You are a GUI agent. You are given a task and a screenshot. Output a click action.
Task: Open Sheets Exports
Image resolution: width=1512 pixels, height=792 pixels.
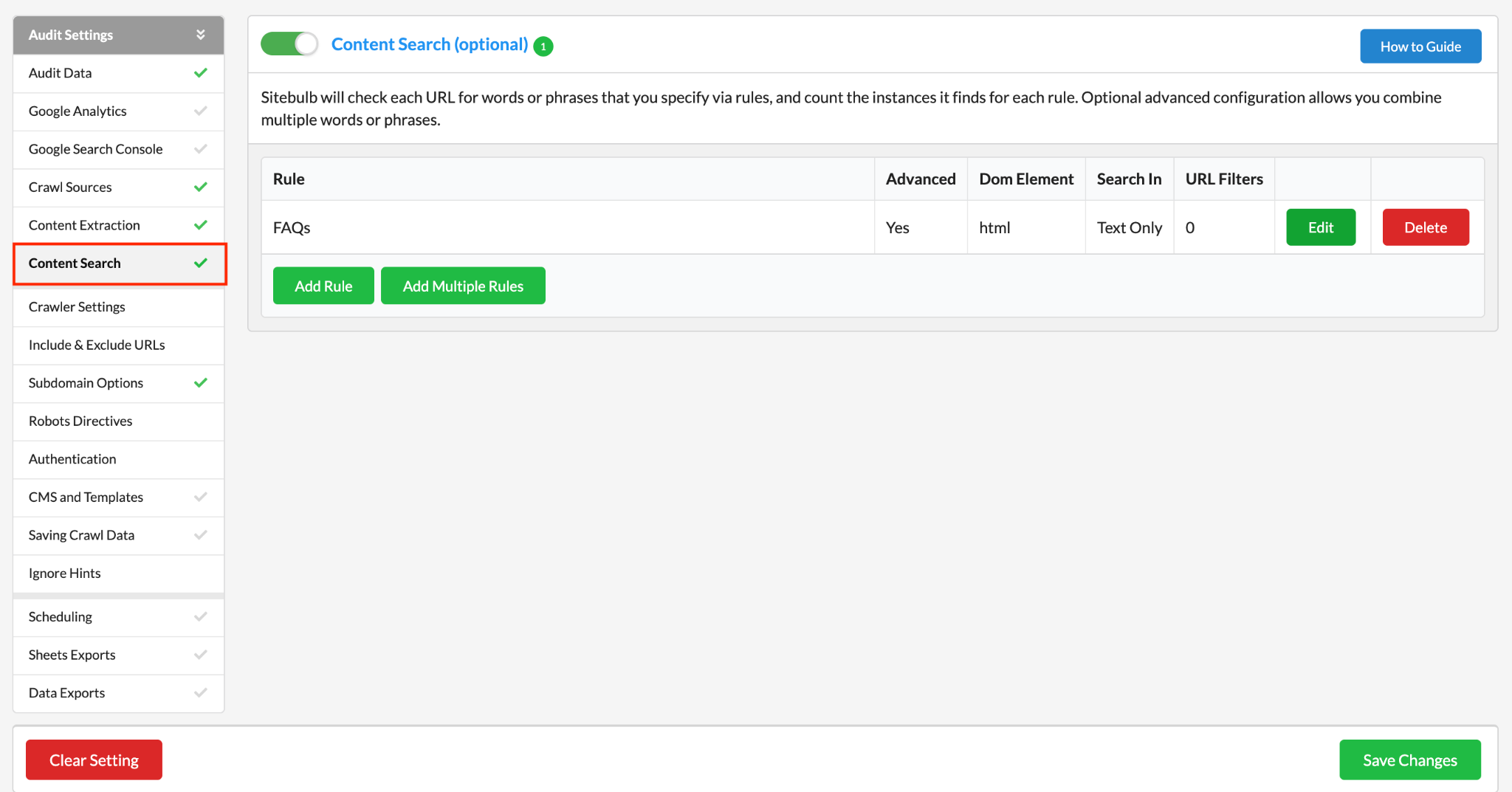tap(118, 655)
